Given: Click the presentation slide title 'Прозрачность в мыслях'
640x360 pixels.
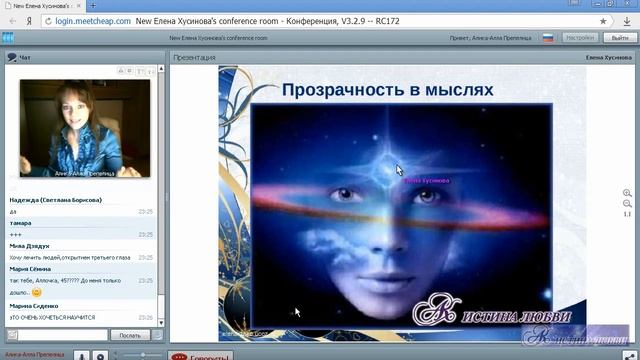Looking at the screenshot, I should click(387, 90).
